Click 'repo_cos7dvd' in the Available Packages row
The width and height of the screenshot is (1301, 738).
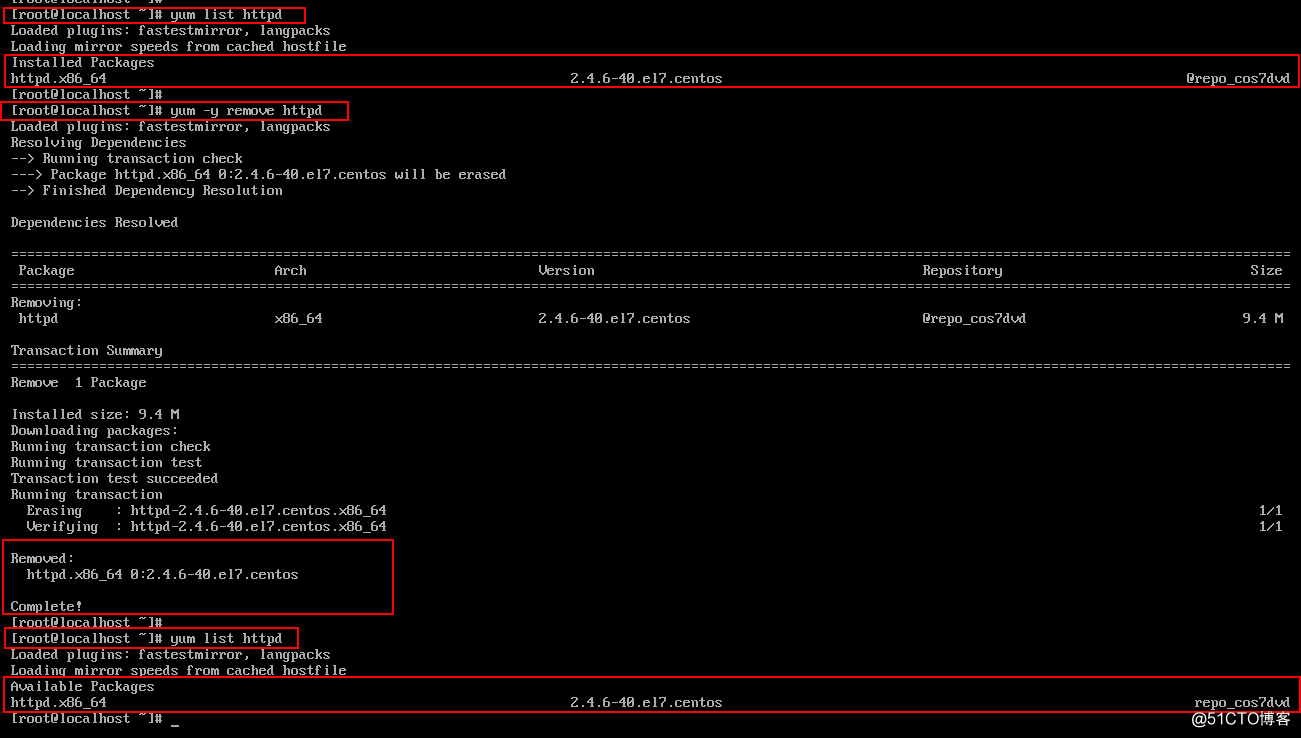point(1242,702)
